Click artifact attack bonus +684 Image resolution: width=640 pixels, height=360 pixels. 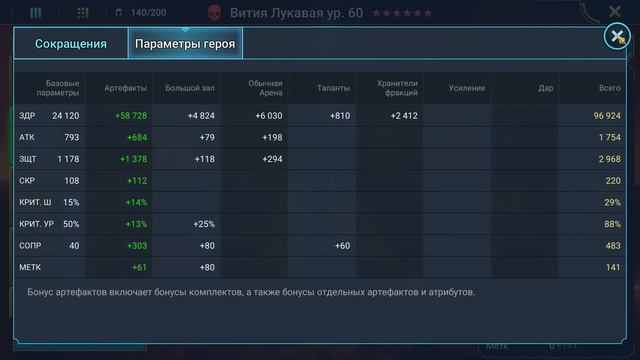pyautogui.click(x=137, y=138)
